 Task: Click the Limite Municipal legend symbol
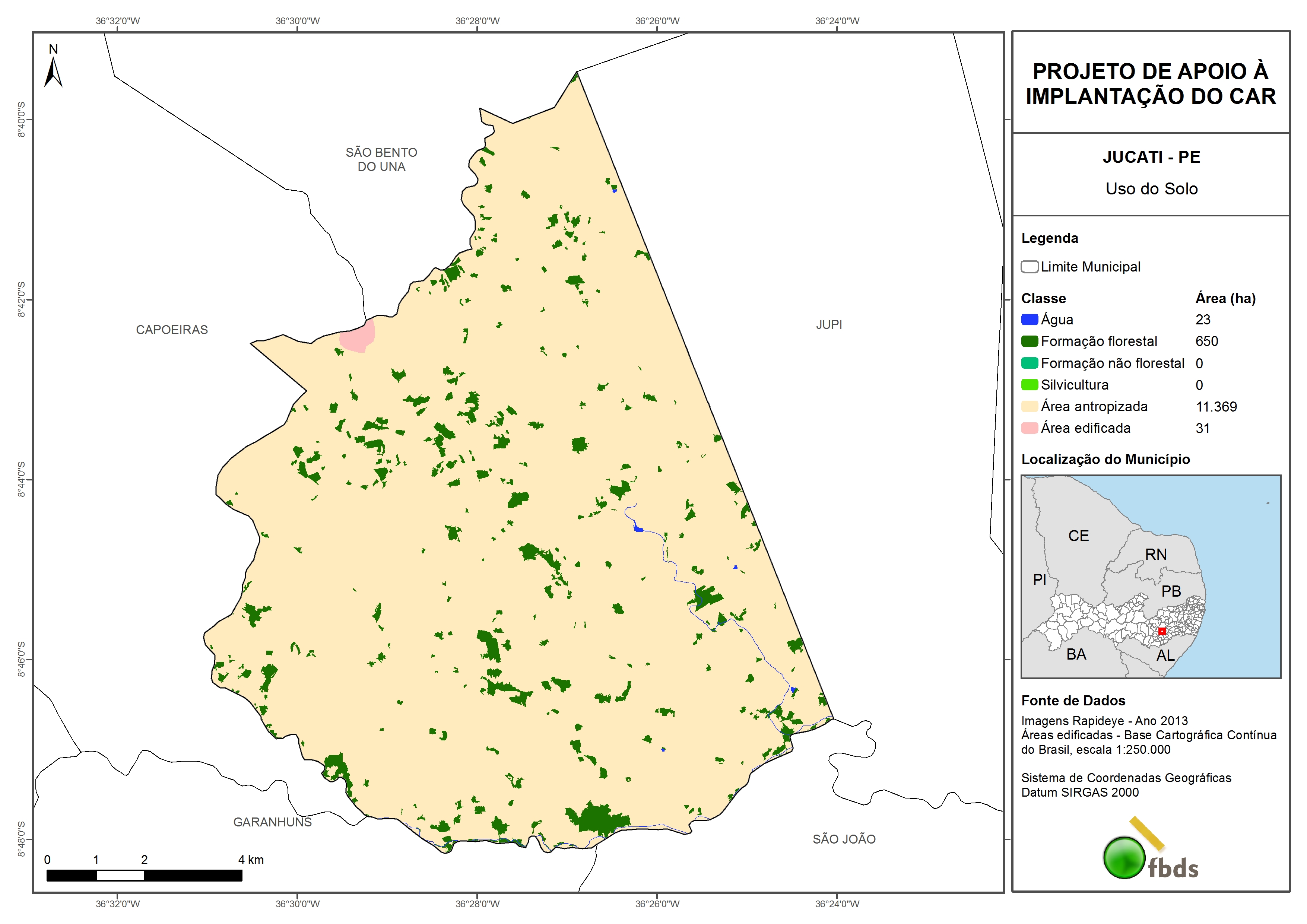click(x=1029, y=266)
